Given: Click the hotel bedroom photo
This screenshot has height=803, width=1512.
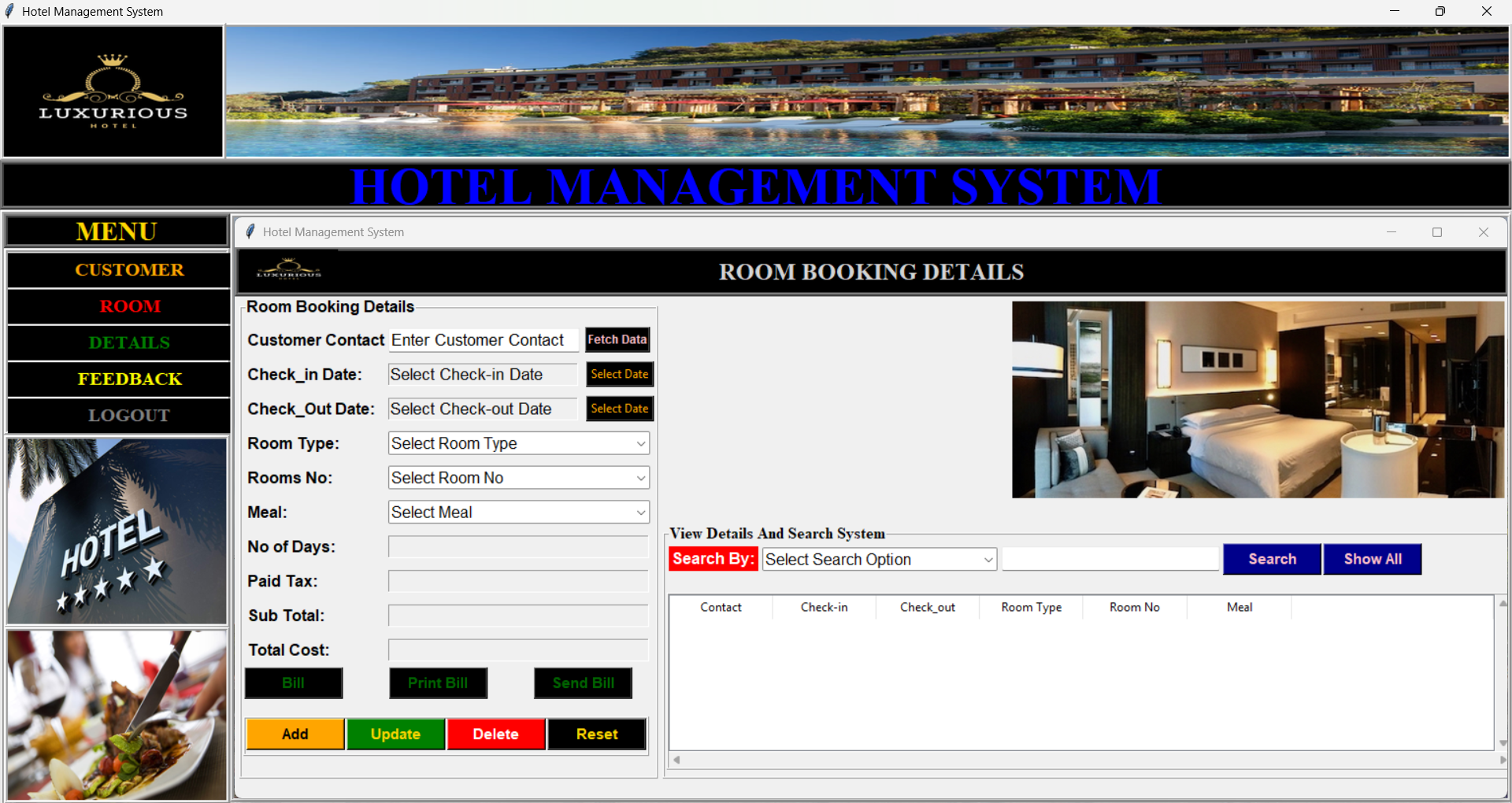Looking at the screenshot, I should (1257, 399).
